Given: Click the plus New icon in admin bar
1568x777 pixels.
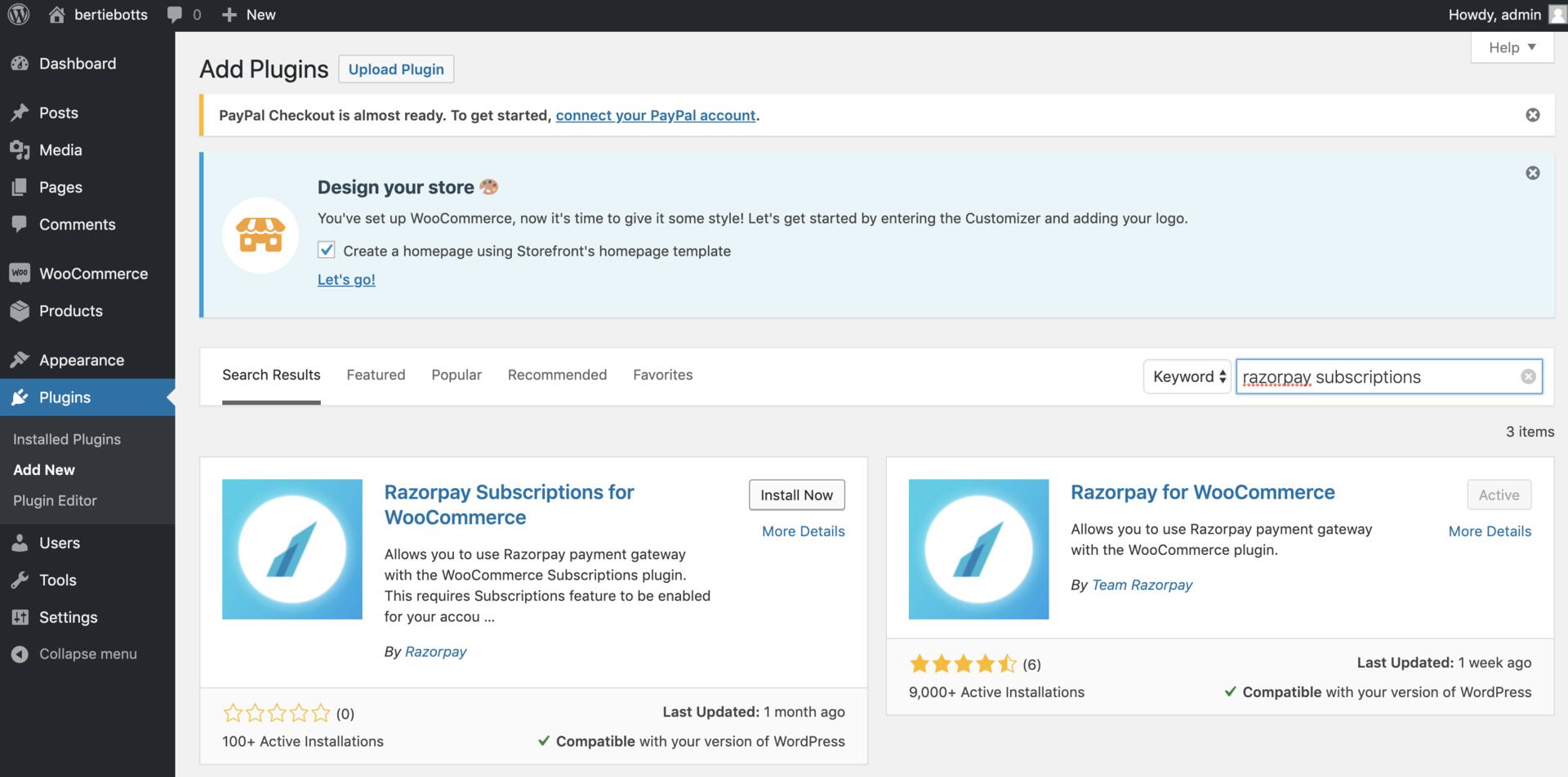Looking at the screenshot, I should coord(229,15).
